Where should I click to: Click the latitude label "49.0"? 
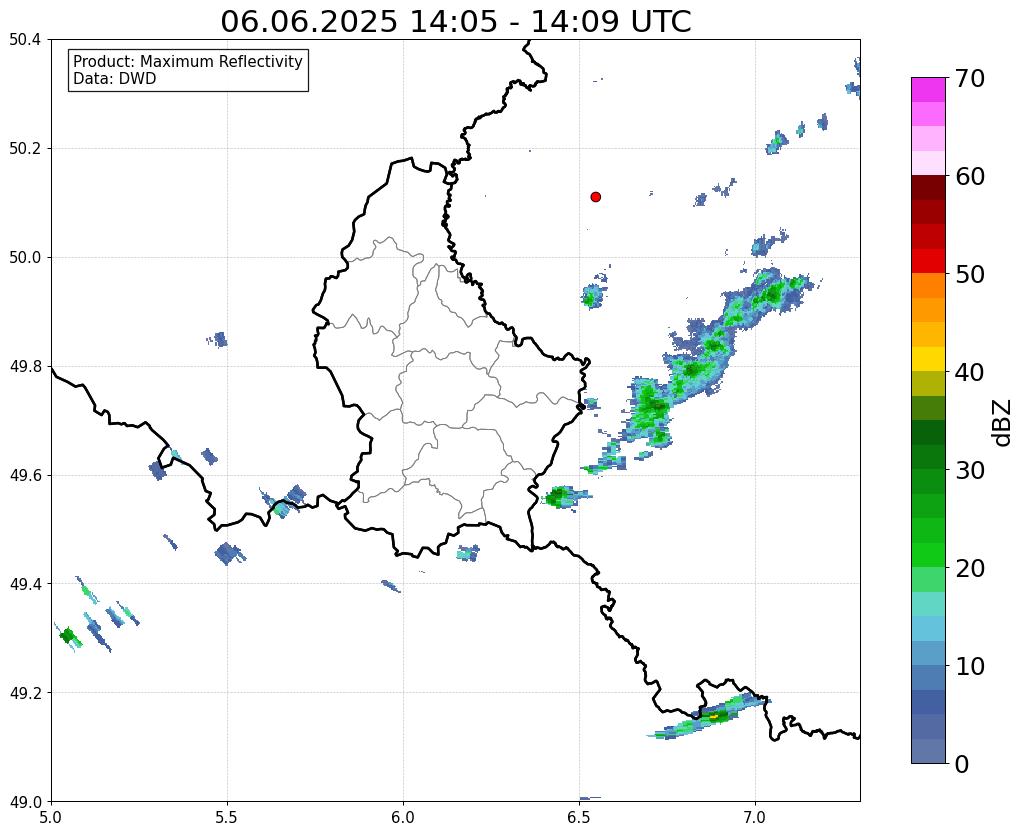coord(25,801)
